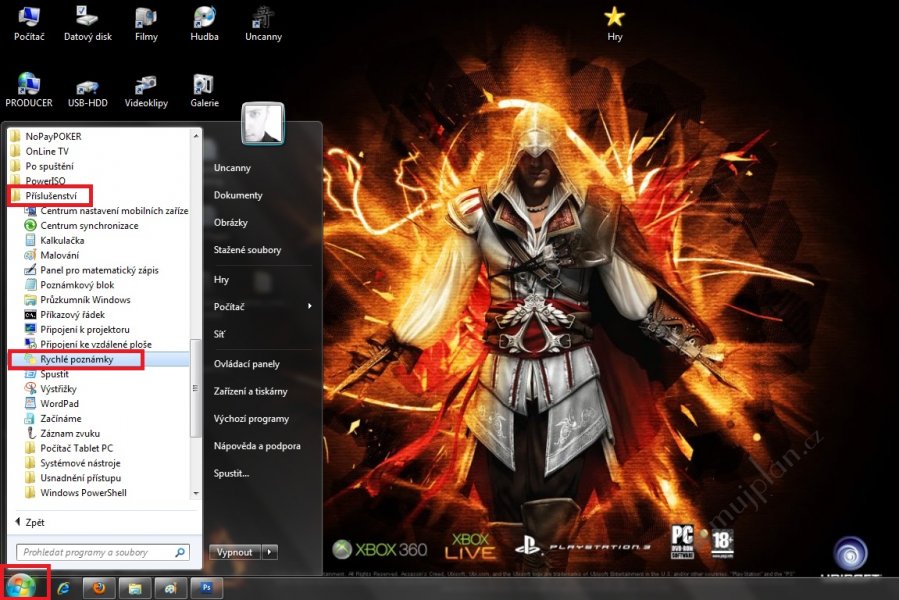Open Zařízení a tiskárny

point(251,392)
